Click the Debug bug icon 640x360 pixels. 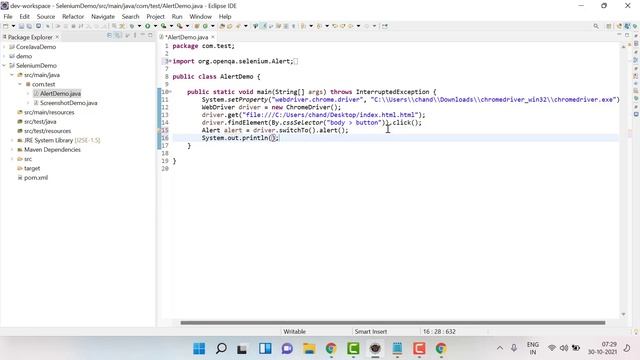tap(132, 26)
